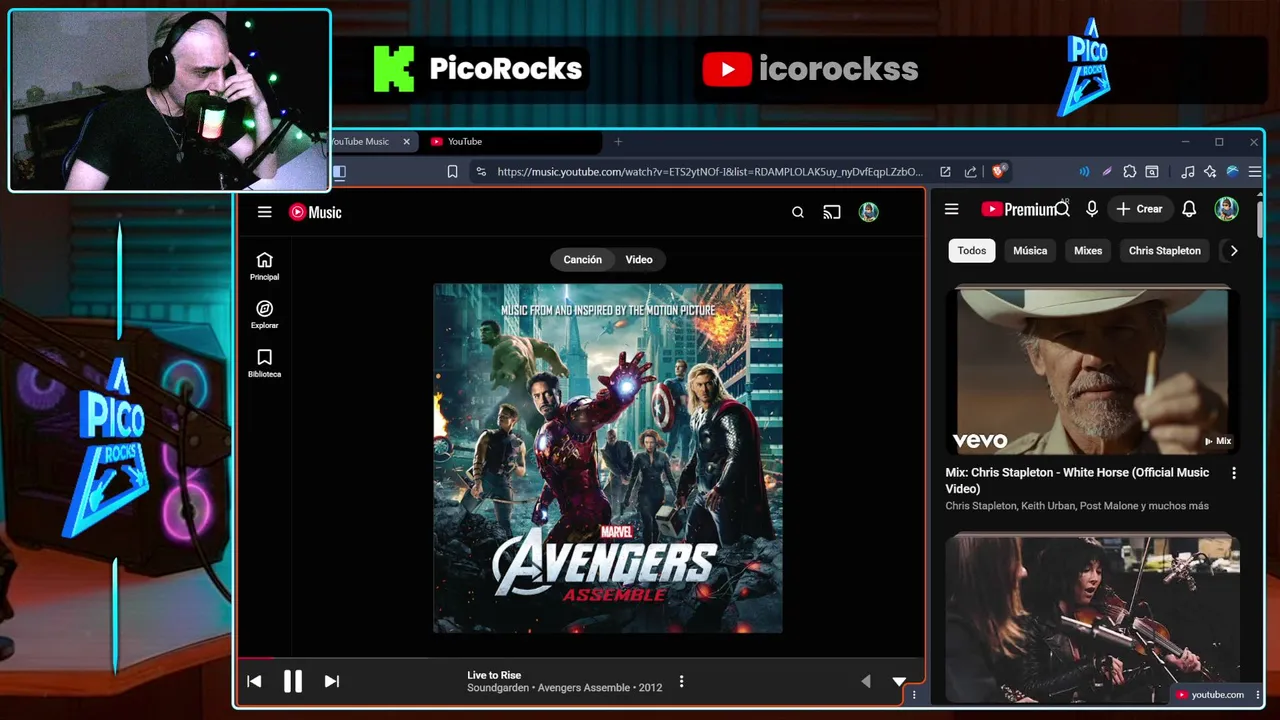Search with voice microphone on YouTube
Screen dimensions: 1280x720
coord(1092,209)
